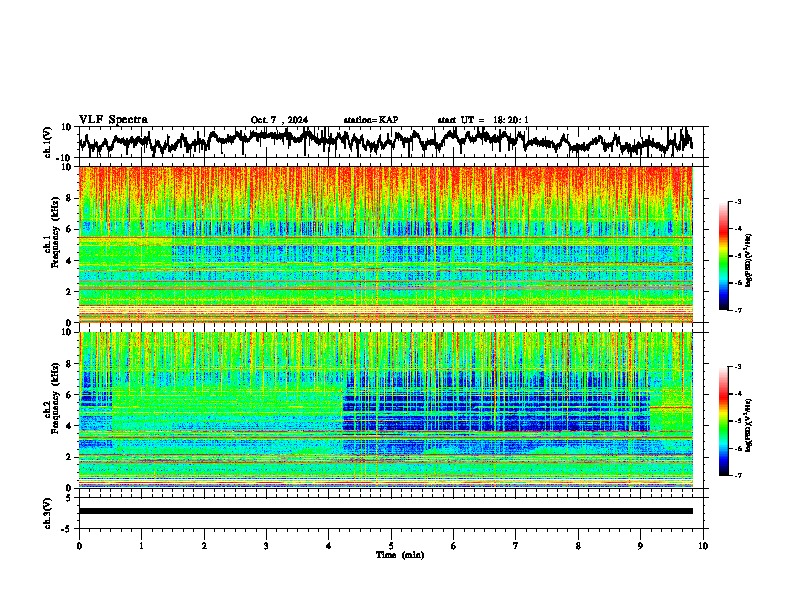Click the ch.1 spectrogram panel
Viewport: 792px width, 612px height.
click(x=386, y=244)
